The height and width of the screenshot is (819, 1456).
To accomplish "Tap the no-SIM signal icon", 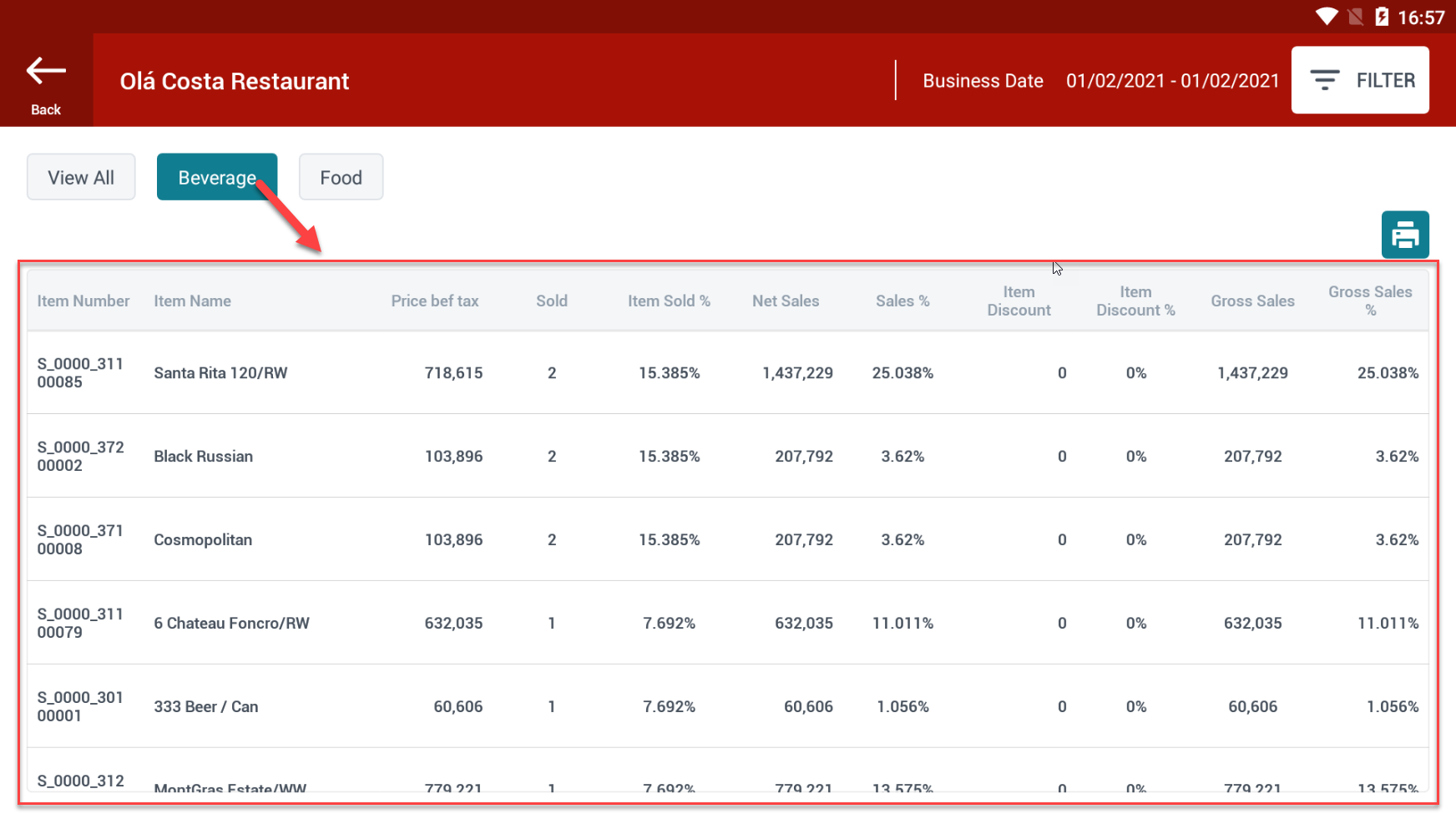I will click(x=1355, y=17).
